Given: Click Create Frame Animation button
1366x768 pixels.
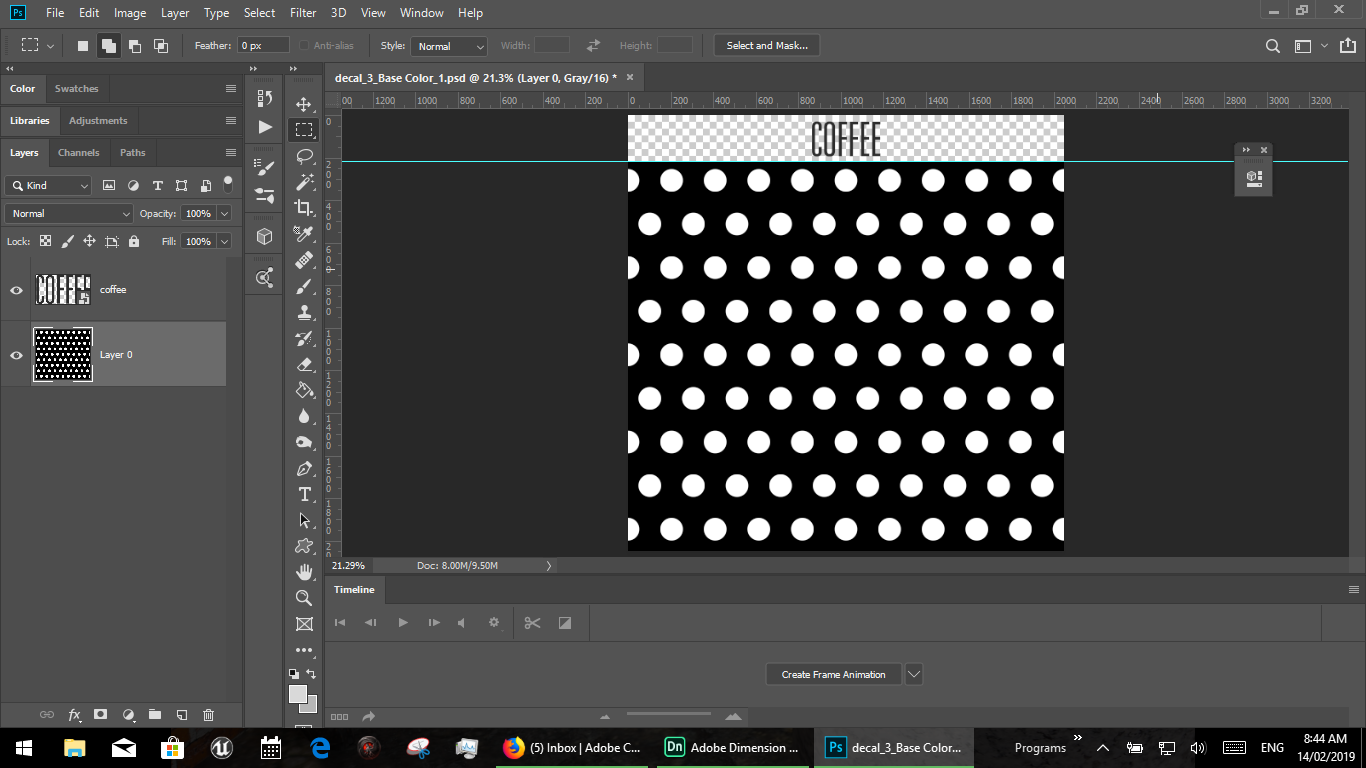Looking at the screenshot, I should pyautogui.click(x=833, y=674).
